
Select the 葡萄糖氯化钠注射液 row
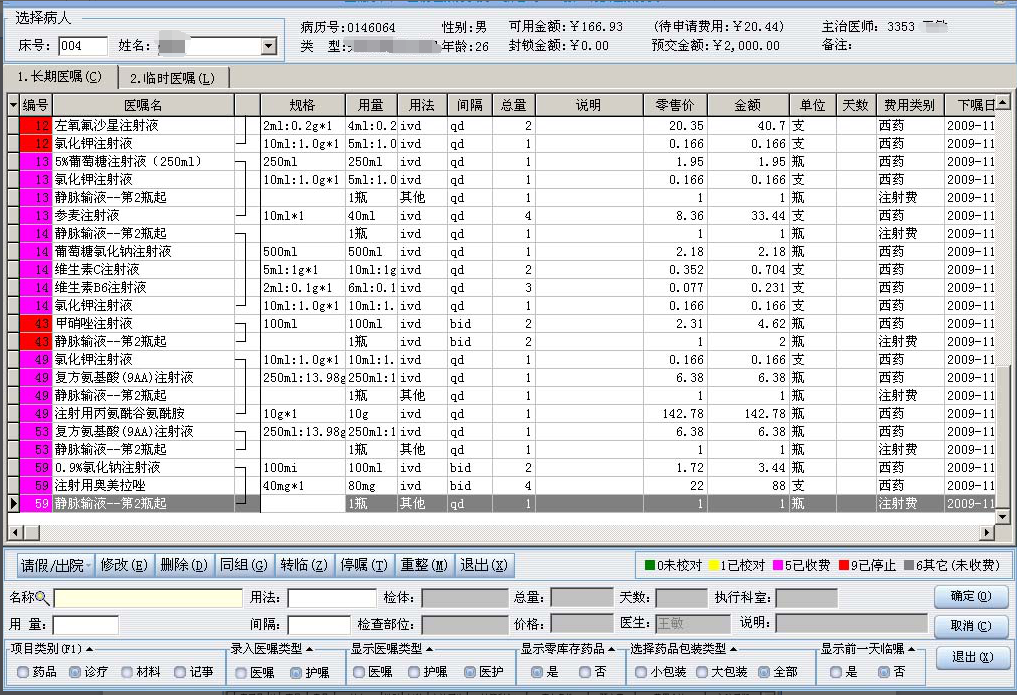pos(501,252)
